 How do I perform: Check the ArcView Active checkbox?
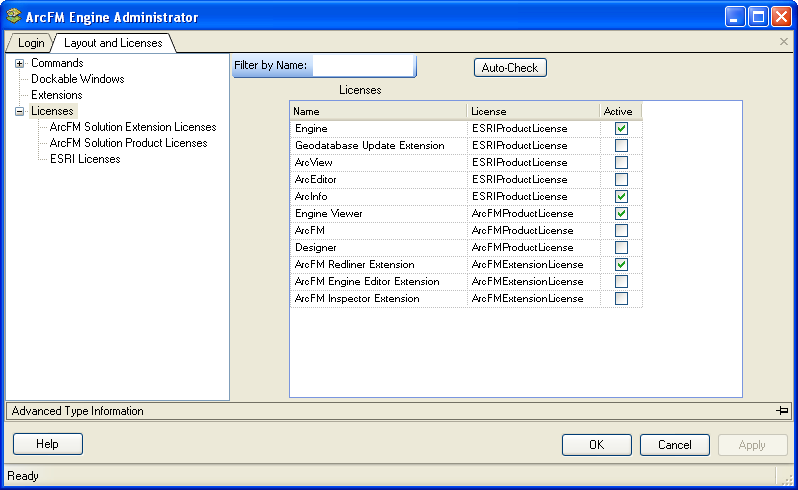pos(621,162)
